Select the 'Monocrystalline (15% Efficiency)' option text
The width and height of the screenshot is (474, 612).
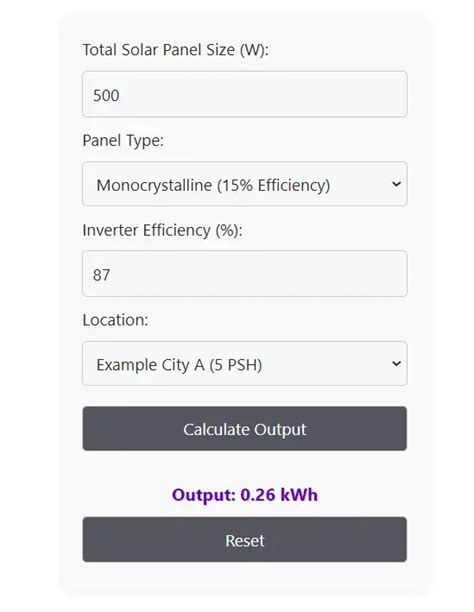click(213, 185)
